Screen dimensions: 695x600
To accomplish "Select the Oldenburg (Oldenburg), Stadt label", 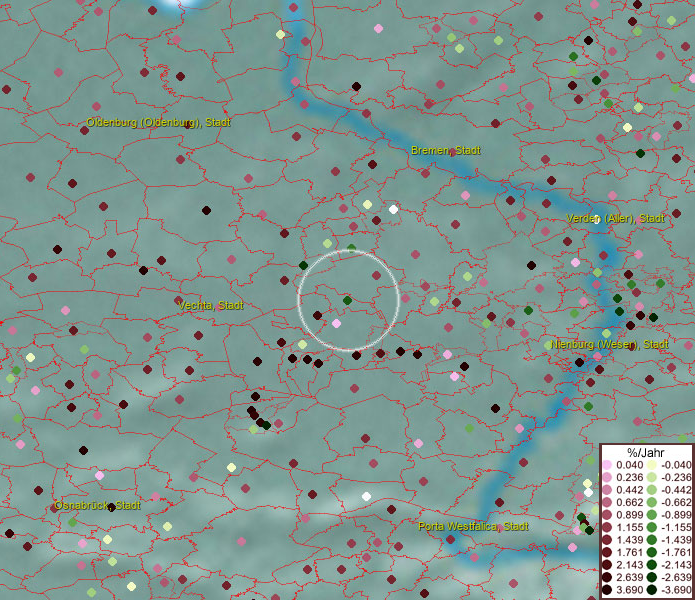I will (x=159, y=122).
